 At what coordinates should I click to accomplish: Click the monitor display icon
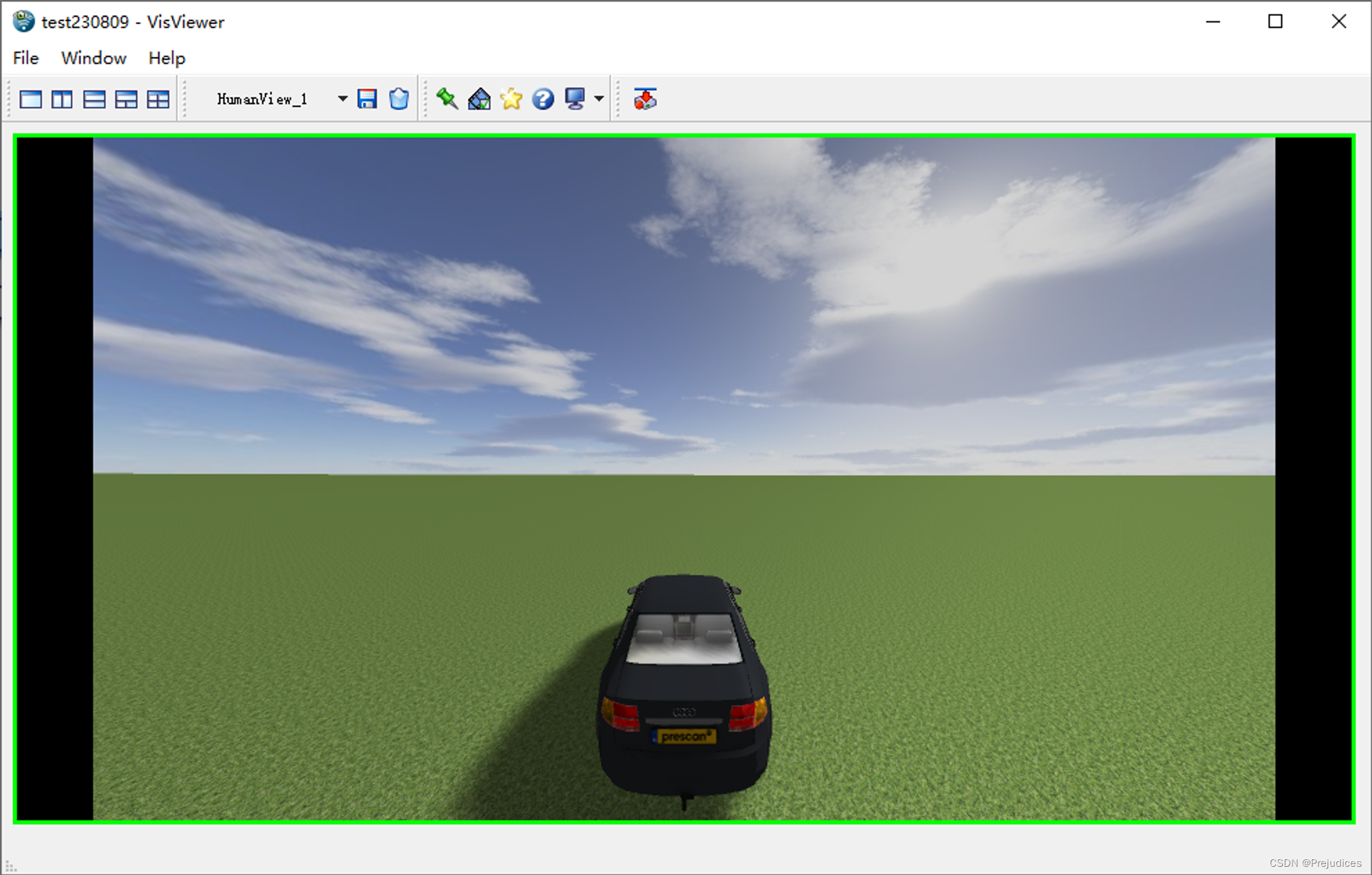(575, 99)
